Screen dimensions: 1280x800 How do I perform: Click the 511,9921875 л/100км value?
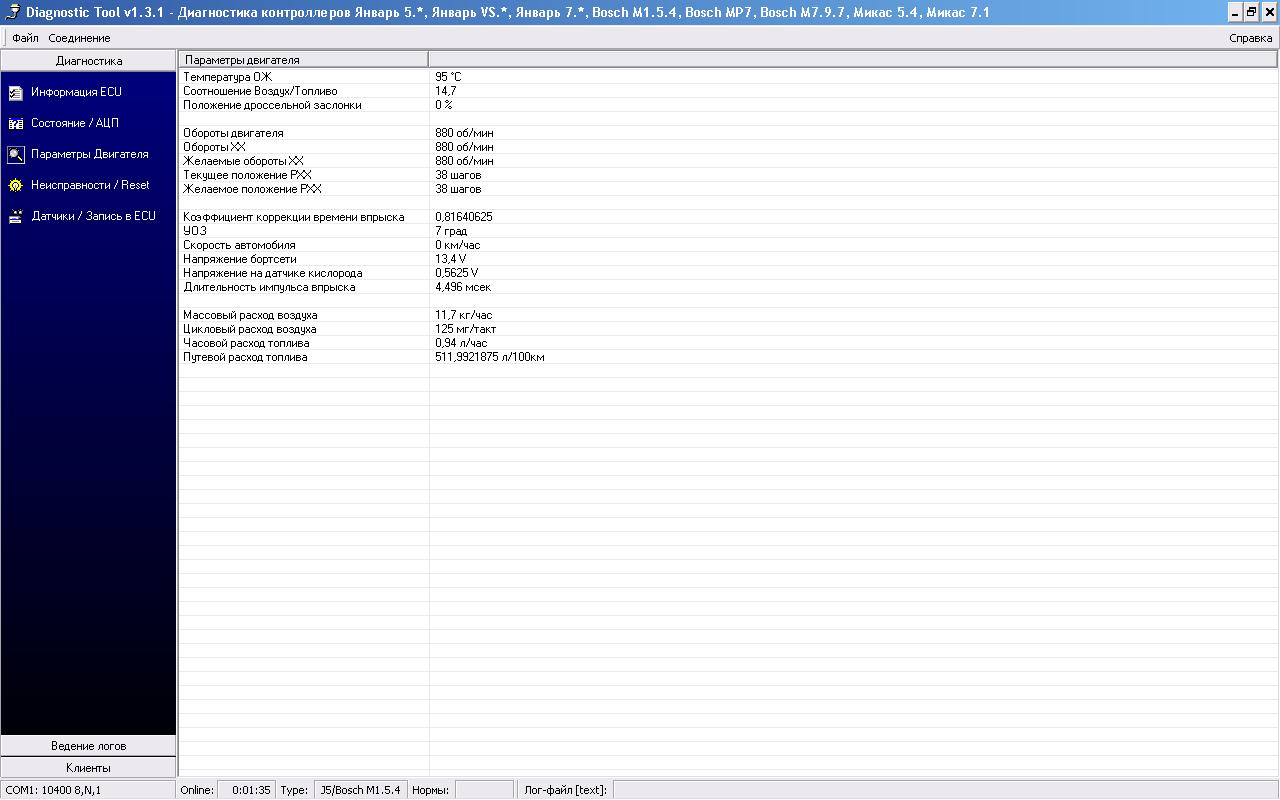(x=489, y=357)
